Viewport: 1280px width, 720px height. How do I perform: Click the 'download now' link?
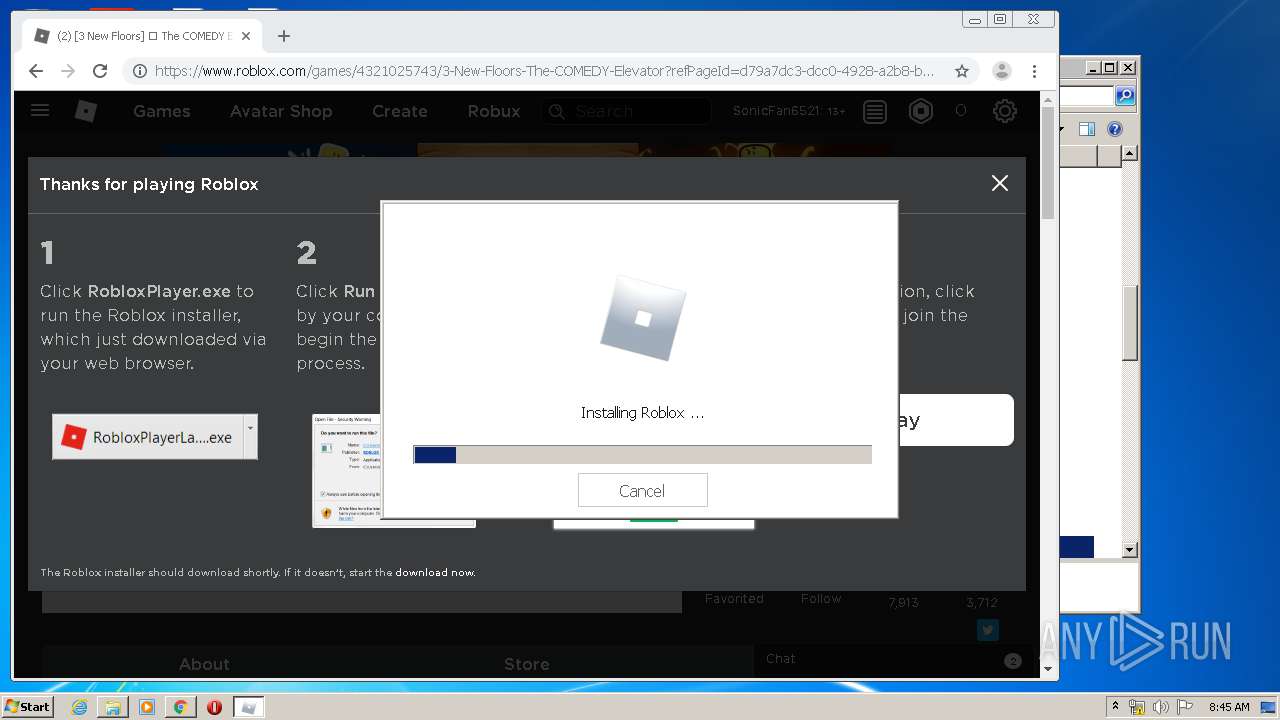coord(435,573)
